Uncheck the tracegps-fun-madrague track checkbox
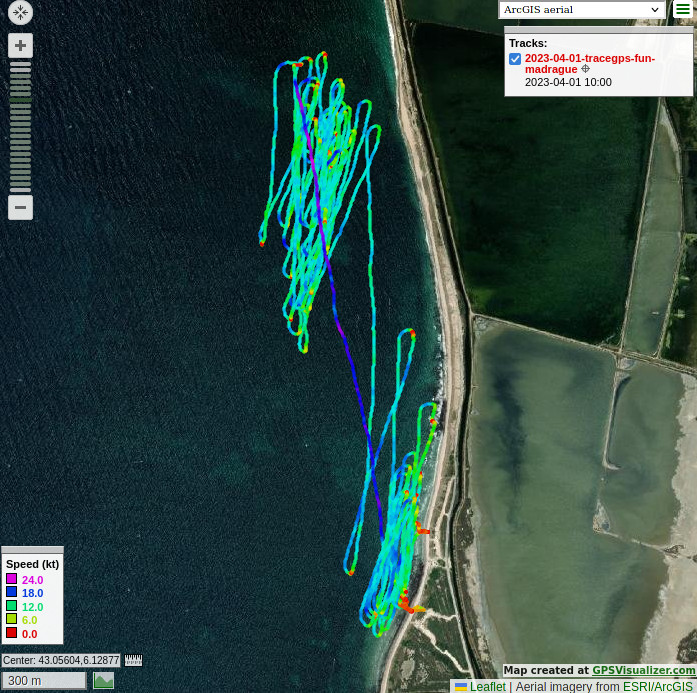The width and height of the screenshot is (697, 693). [515, 59]
